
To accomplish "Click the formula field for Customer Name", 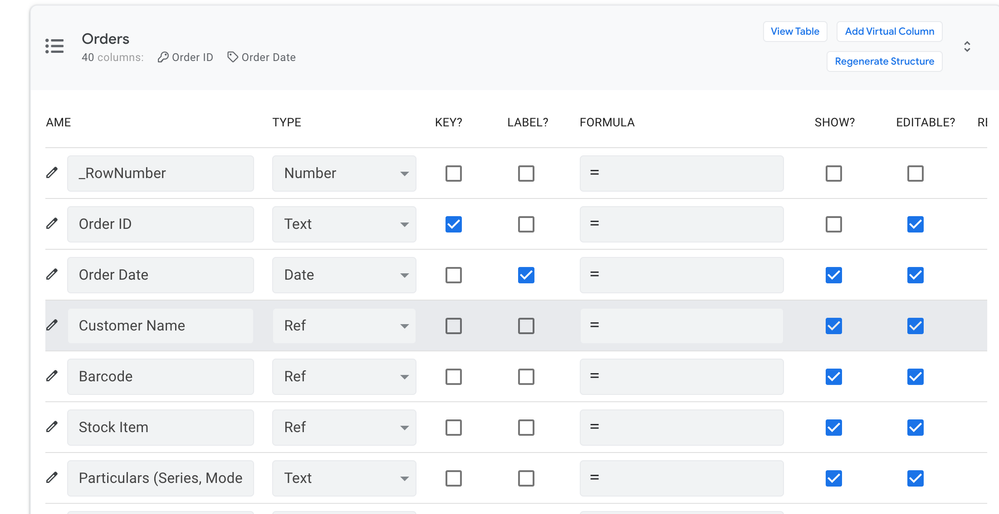I will pyautogui.click(x=682, y=325).
